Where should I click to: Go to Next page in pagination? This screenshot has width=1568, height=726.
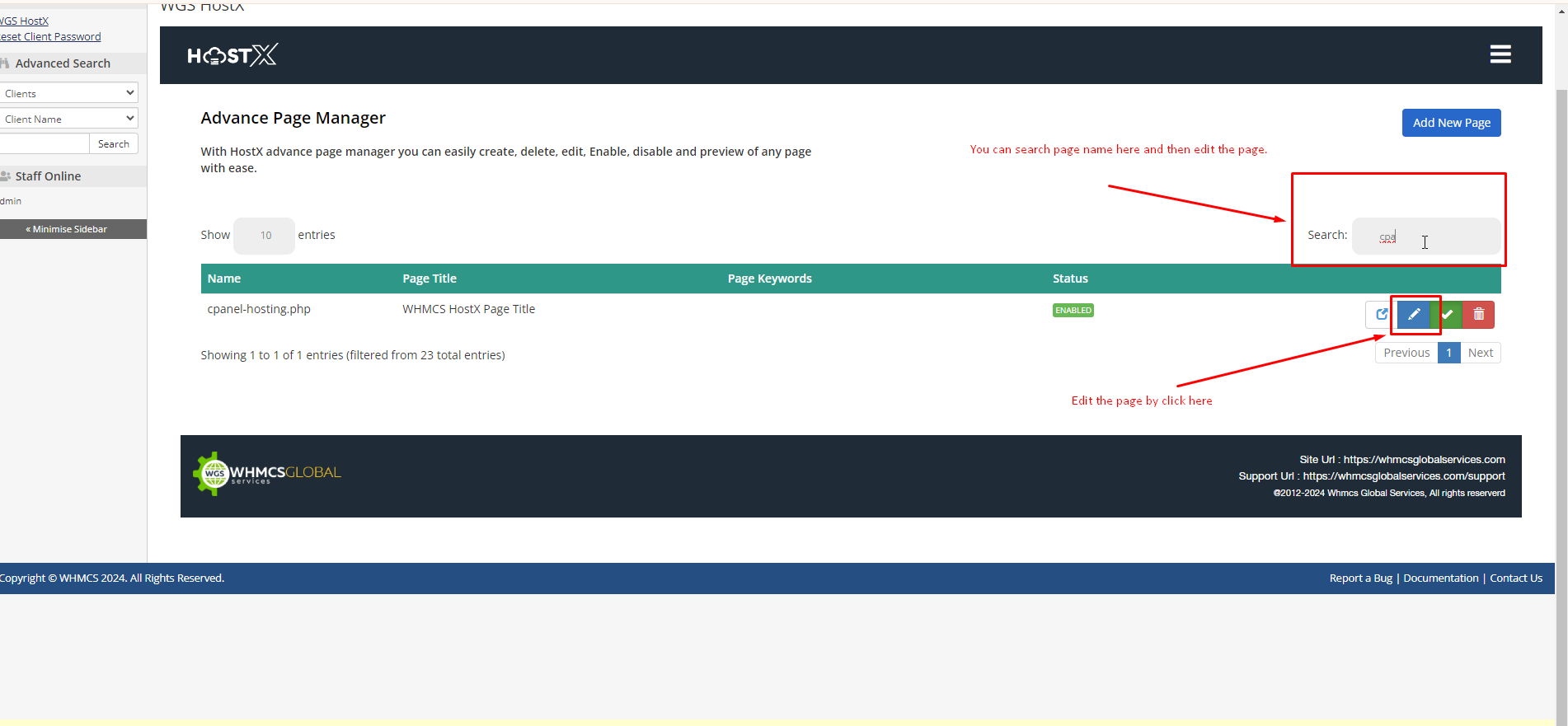tap(1480, 353)
